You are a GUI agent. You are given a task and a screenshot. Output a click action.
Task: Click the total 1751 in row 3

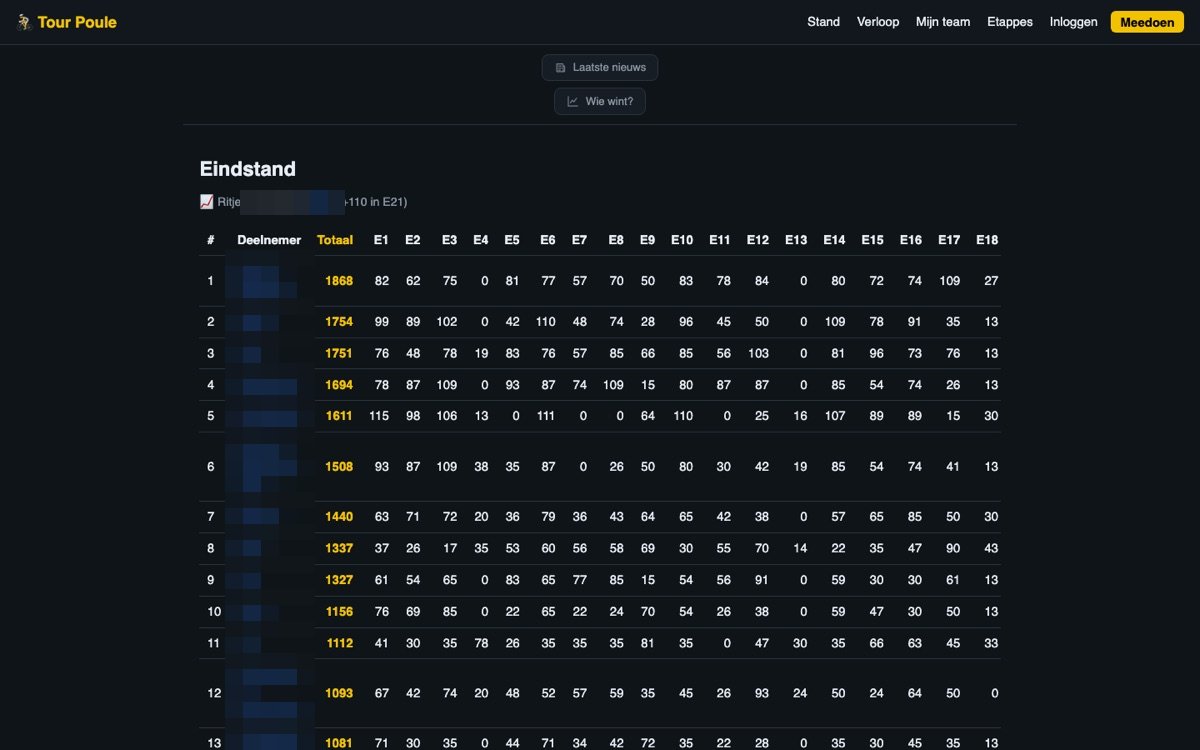click(339, 354)
